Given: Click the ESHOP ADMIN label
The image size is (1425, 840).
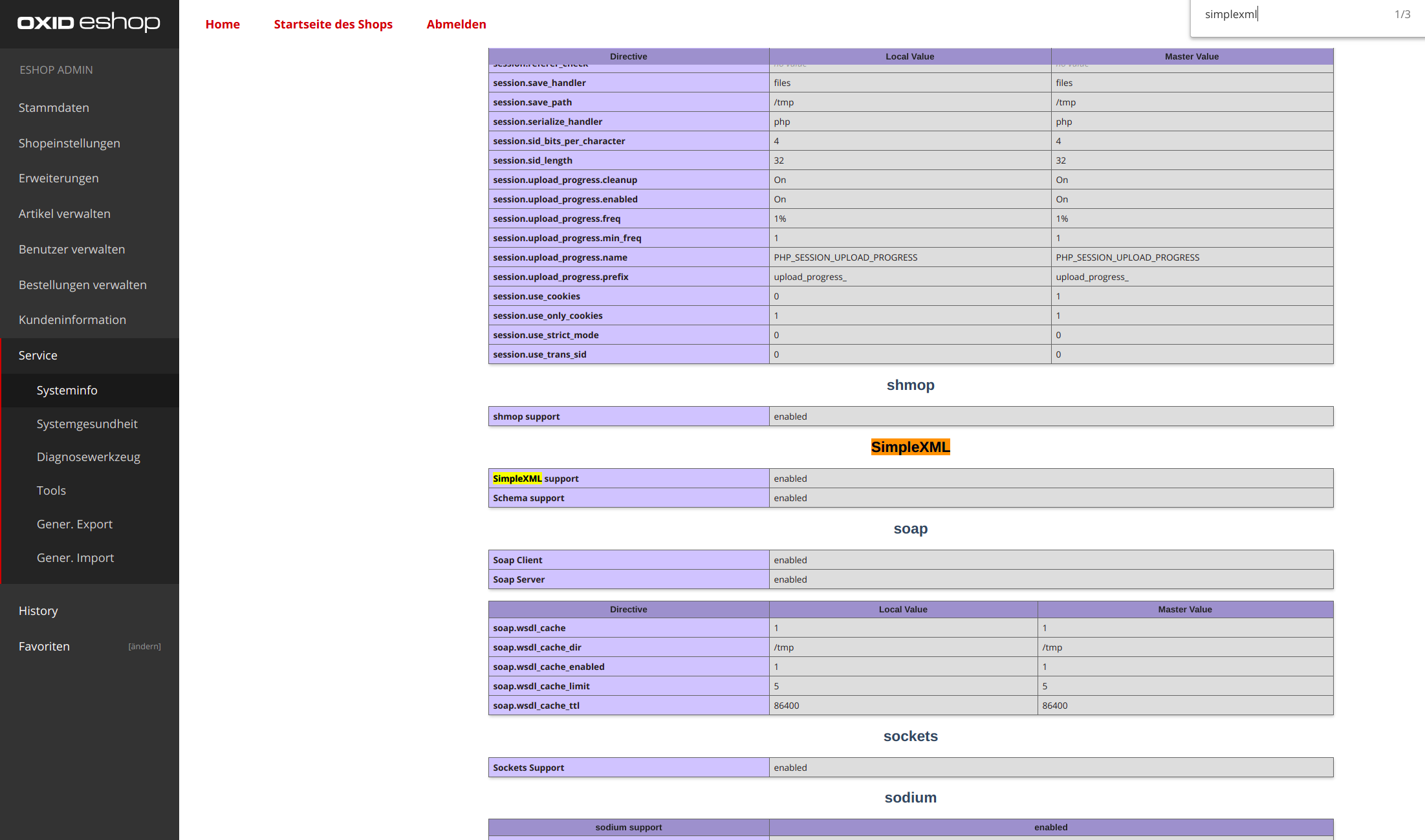Looking at the screenshot, I should point(56,69).
